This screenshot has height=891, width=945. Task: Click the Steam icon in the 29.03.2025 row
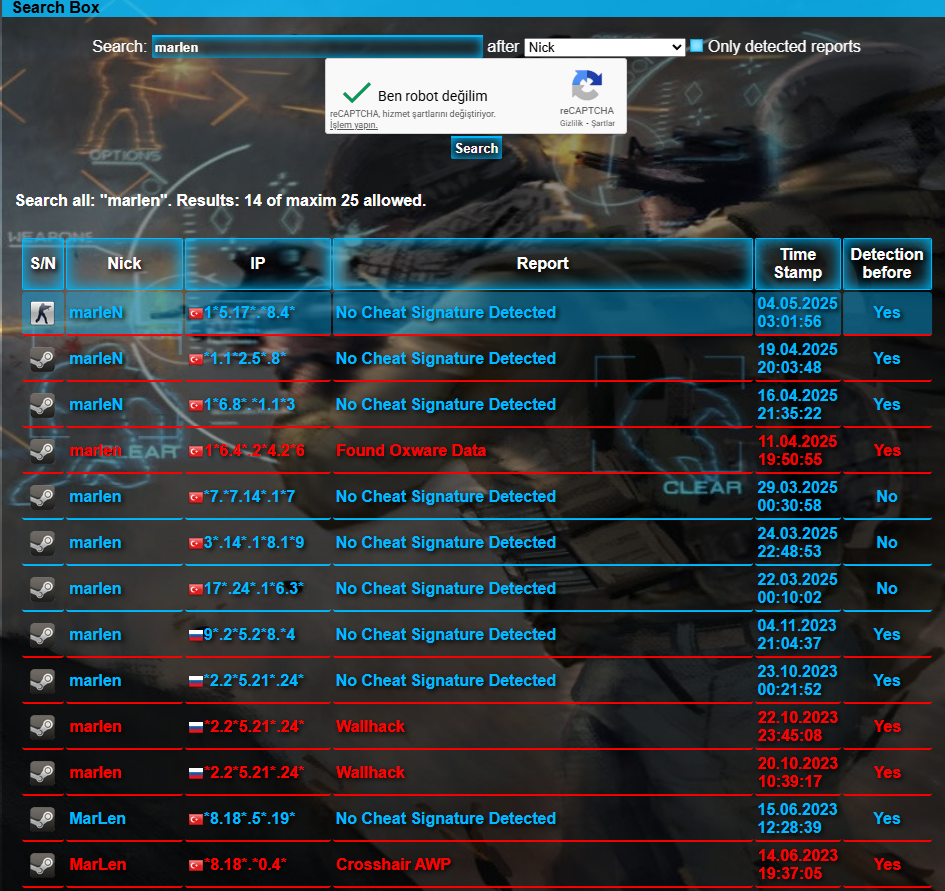[x=43, y=497]
